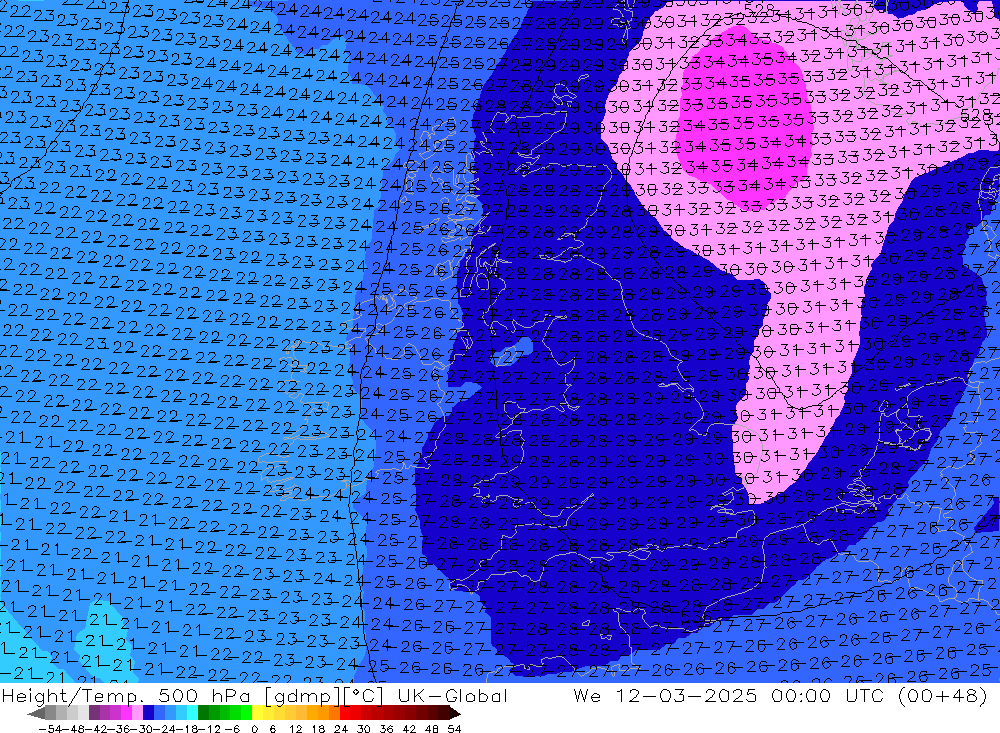Click the '[gdmp]' unit label
The image size is (1000, 733).
[302, 696]
